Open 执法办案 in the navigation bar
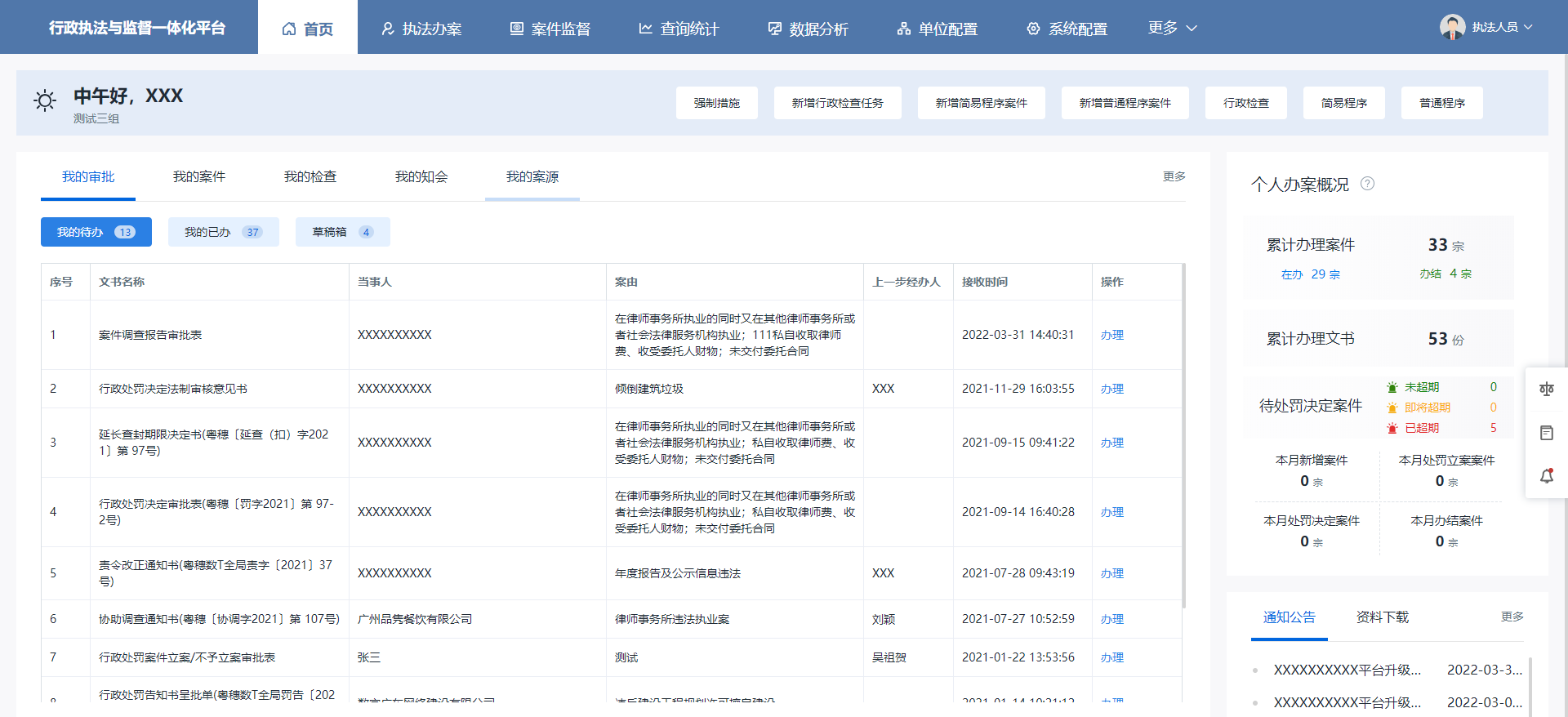Screen dimensions: 1568x717 tap(421, 29)
